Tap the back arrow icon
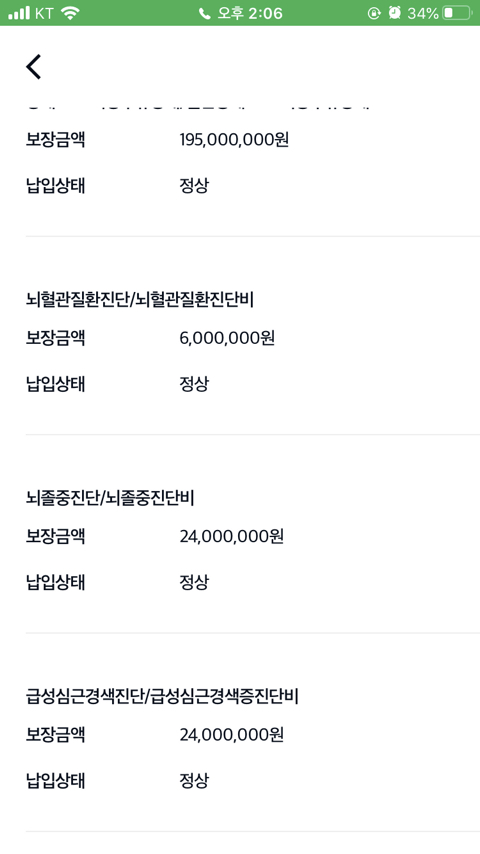 [33, 67]
